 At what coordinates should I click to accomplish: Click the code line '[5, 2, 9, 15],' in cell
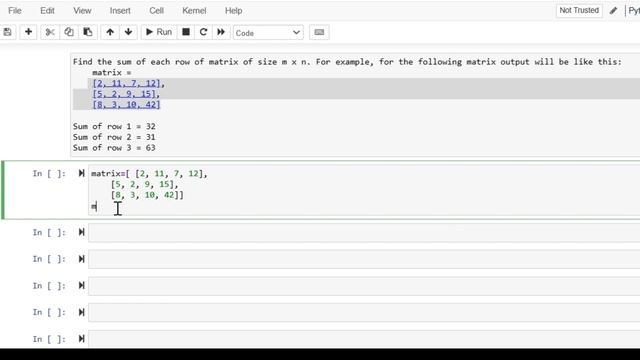pyautogui.click(x=144, y=184)
